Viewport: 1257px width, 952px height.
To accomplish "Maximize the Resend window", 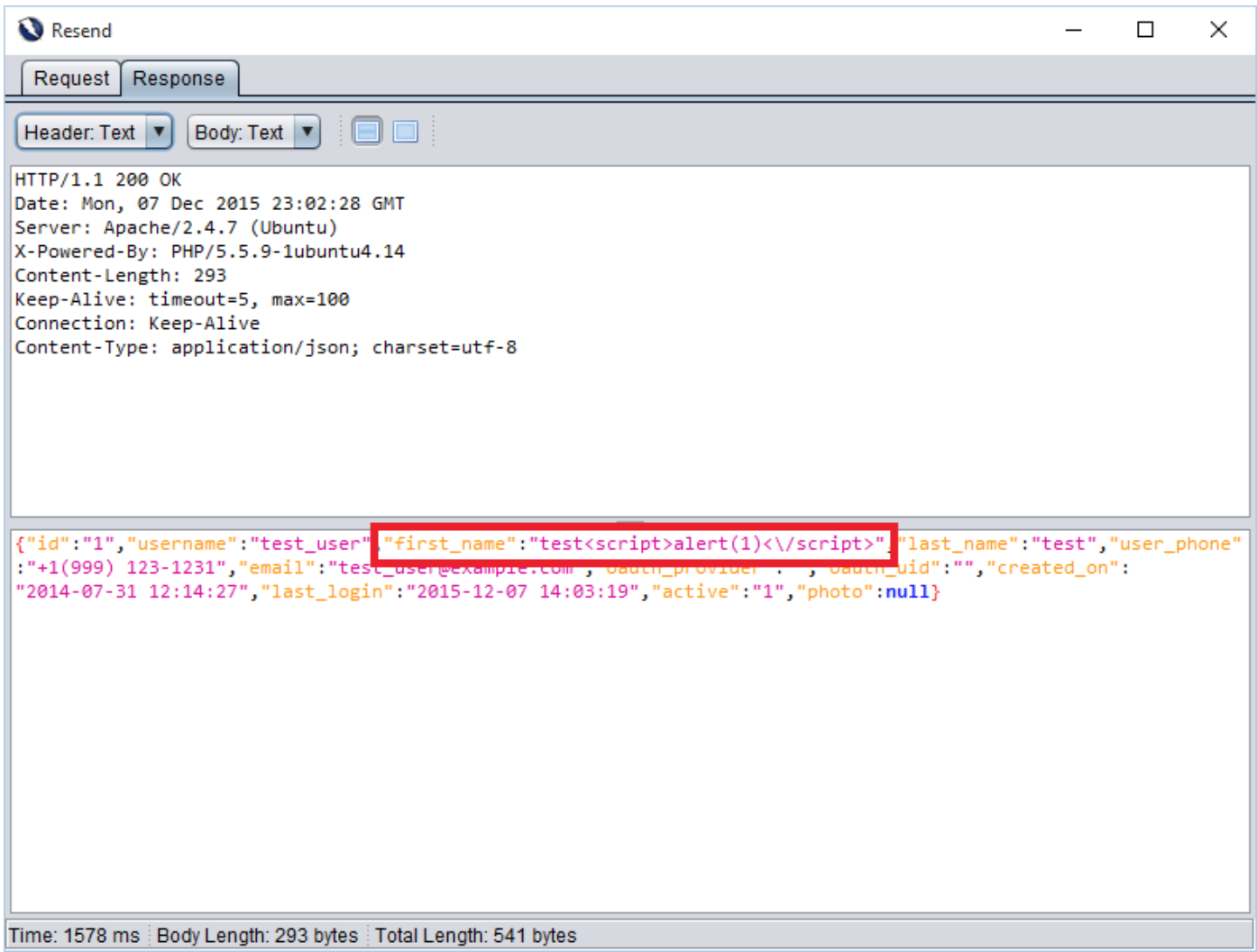I will pyautogui.click(x=1145, y=30).
